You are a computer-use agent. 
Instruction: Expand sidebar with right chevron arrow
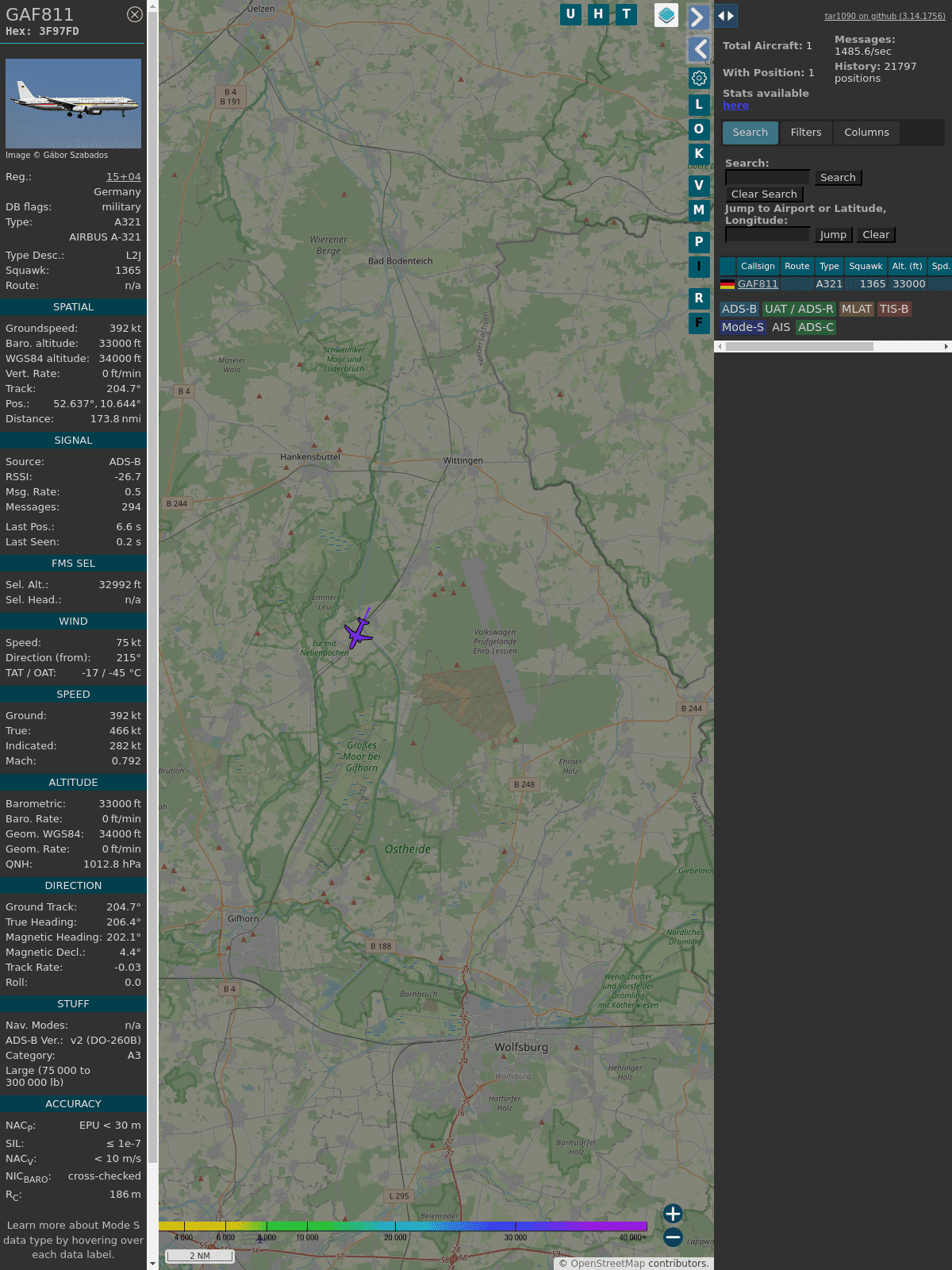[697, 17]
